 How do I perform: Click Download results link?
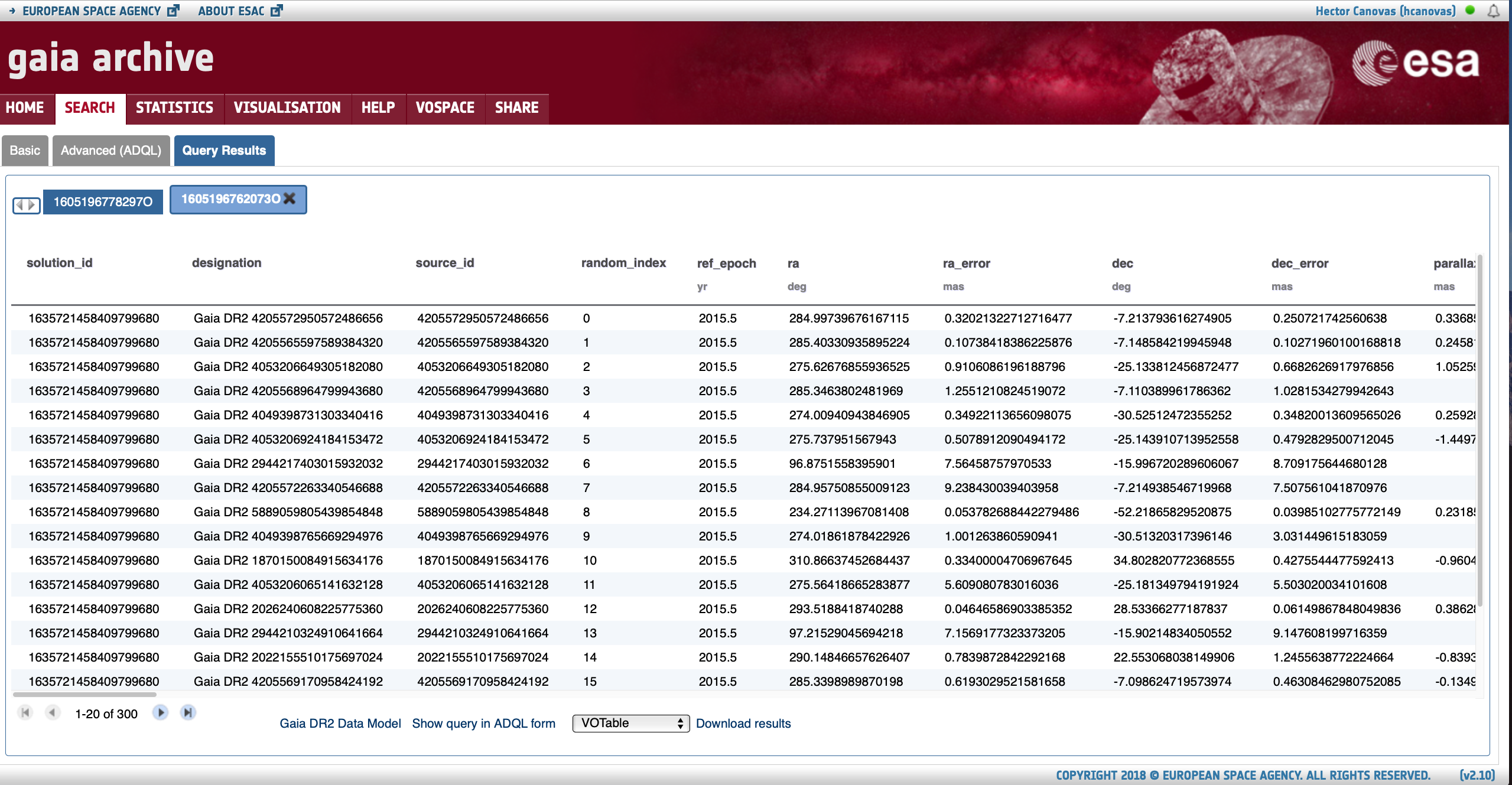pos(743,724)
